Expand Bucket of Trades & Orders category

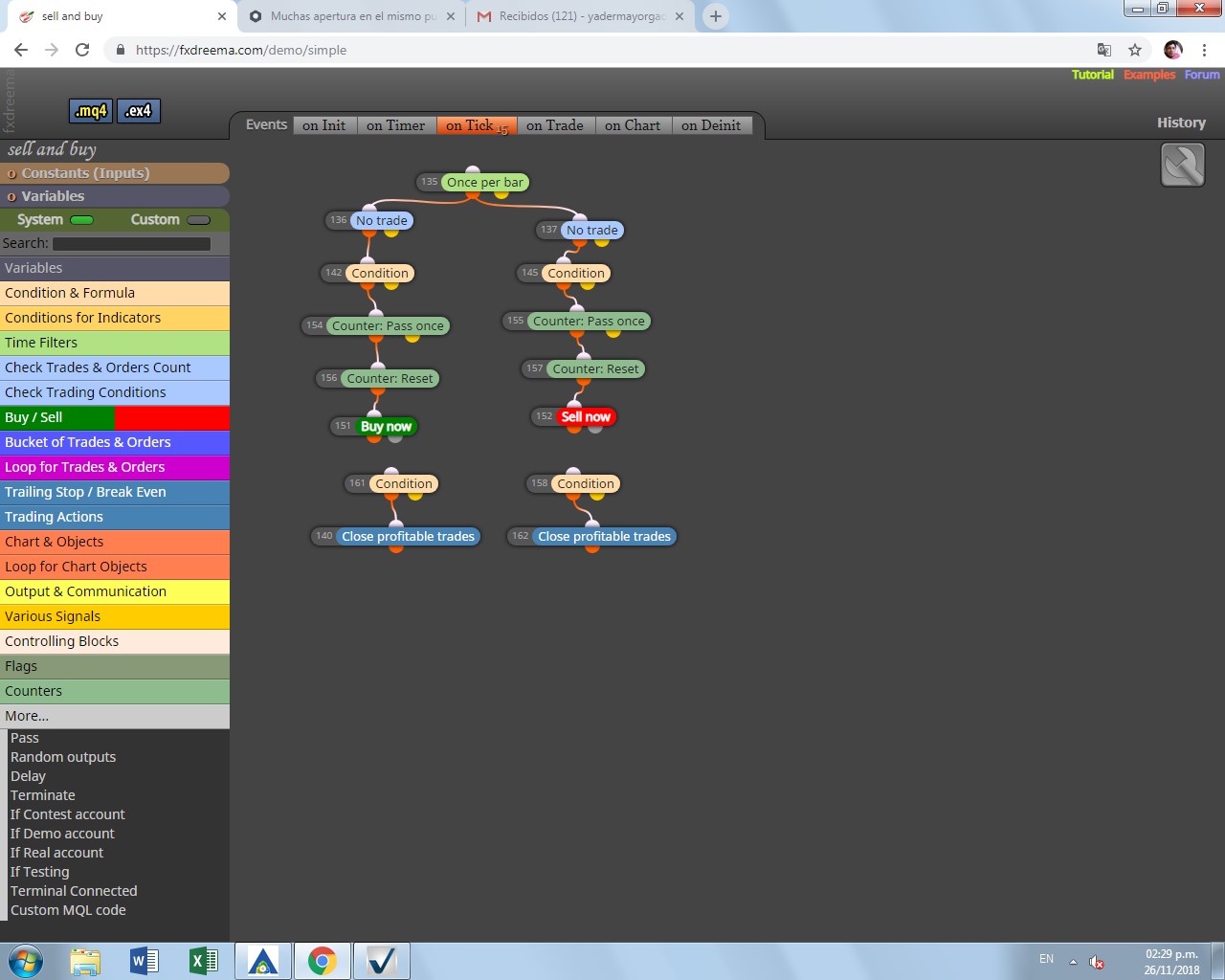[x=115, y=442]
